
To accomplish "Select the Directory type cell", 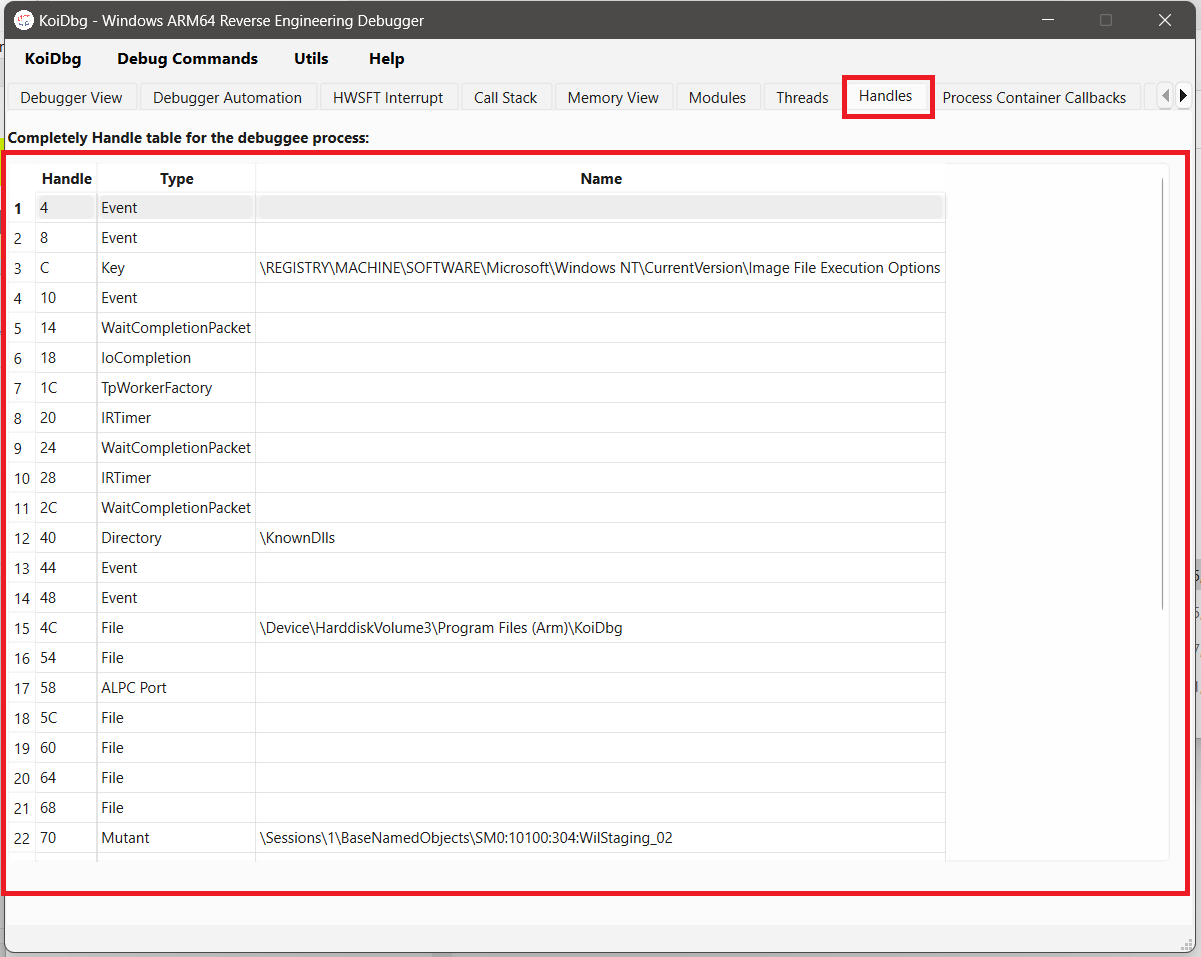I will [177, 538].
